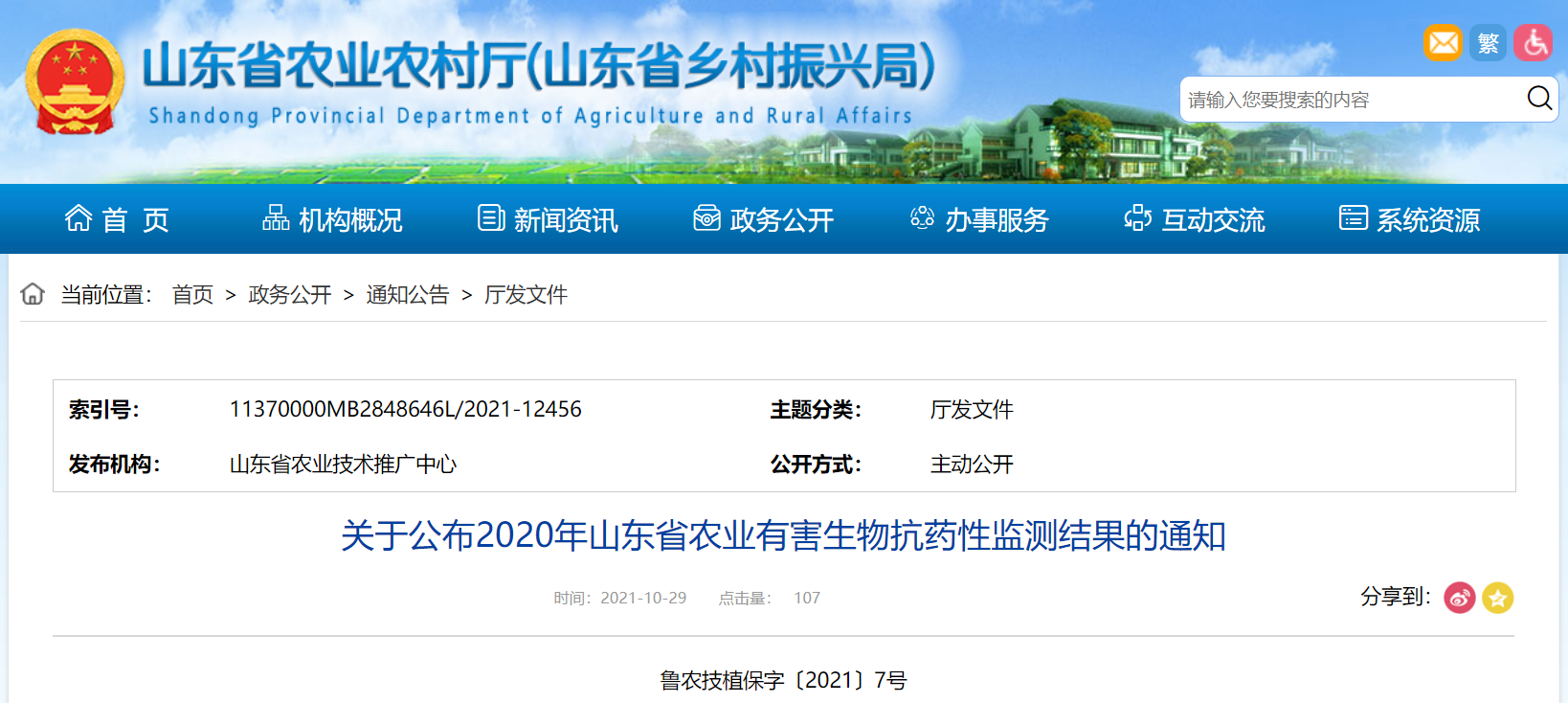Click the 公开方式 label
1568x703 pixels.
point(817,465)
